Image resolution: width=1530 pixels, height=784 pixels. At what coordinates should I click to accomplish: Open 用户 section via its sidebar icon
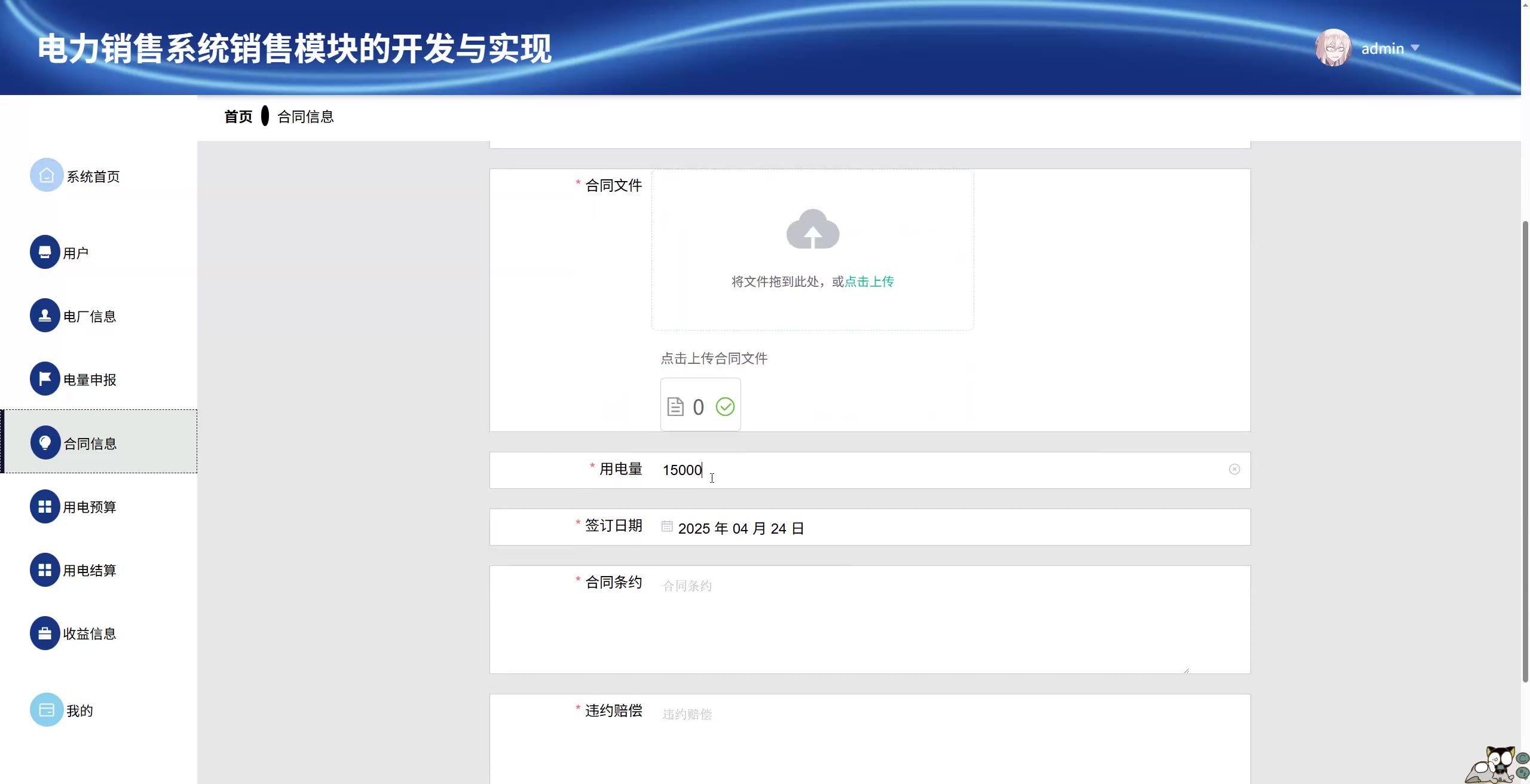tap(45, 252)
